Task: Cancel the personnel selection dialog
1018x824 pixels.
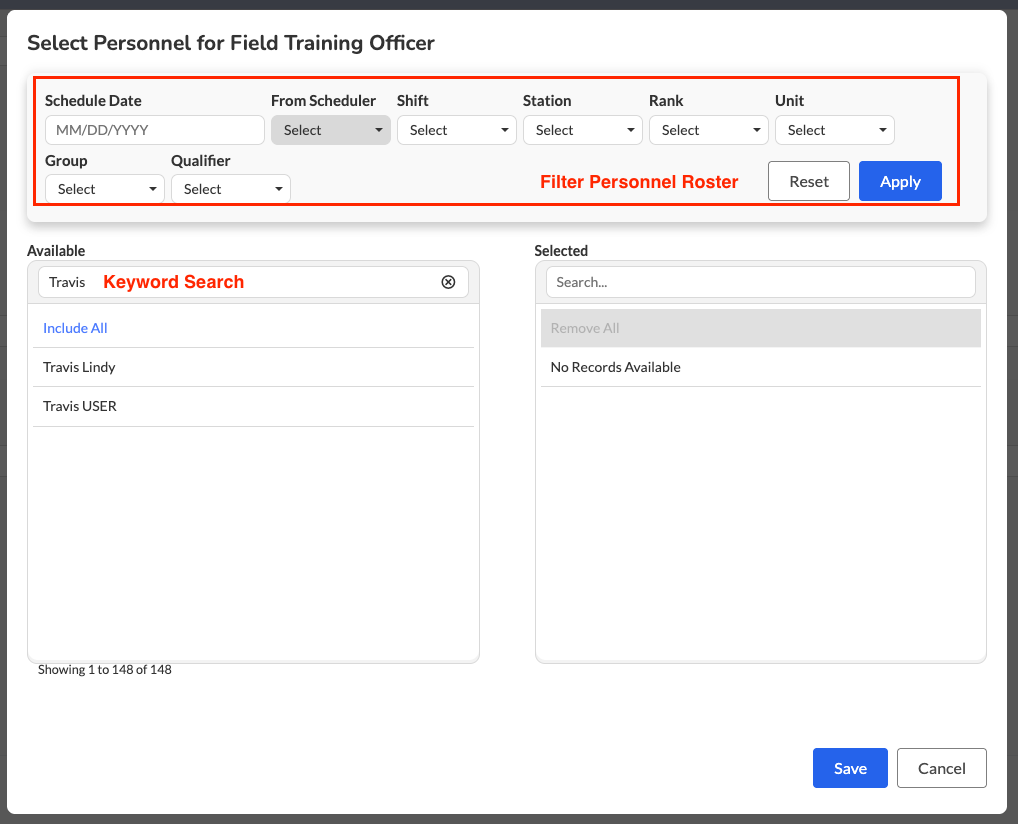Action: (x=941, y=768)
